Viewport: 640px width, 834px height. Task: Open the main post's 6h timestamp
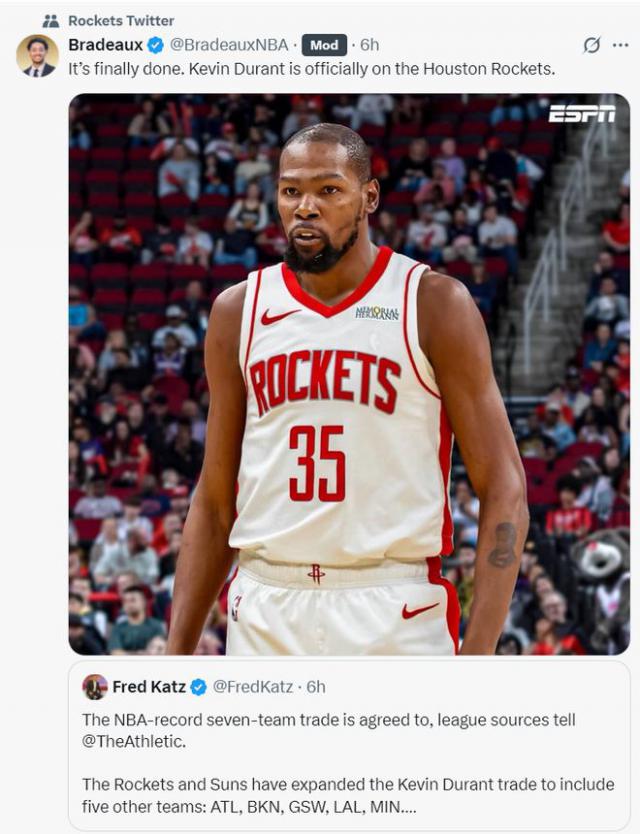point(369,45)
